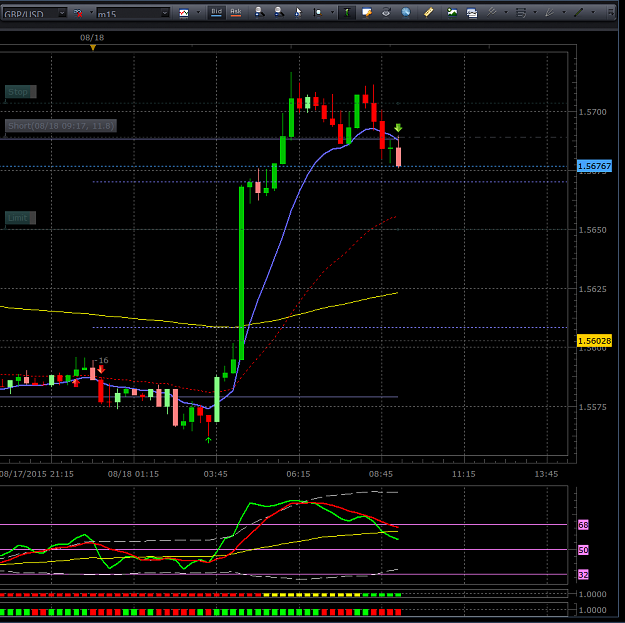This screenshot has height=623, width=625.
Task: Click the 1.5700 price axis label
Action: click(593, 112)
